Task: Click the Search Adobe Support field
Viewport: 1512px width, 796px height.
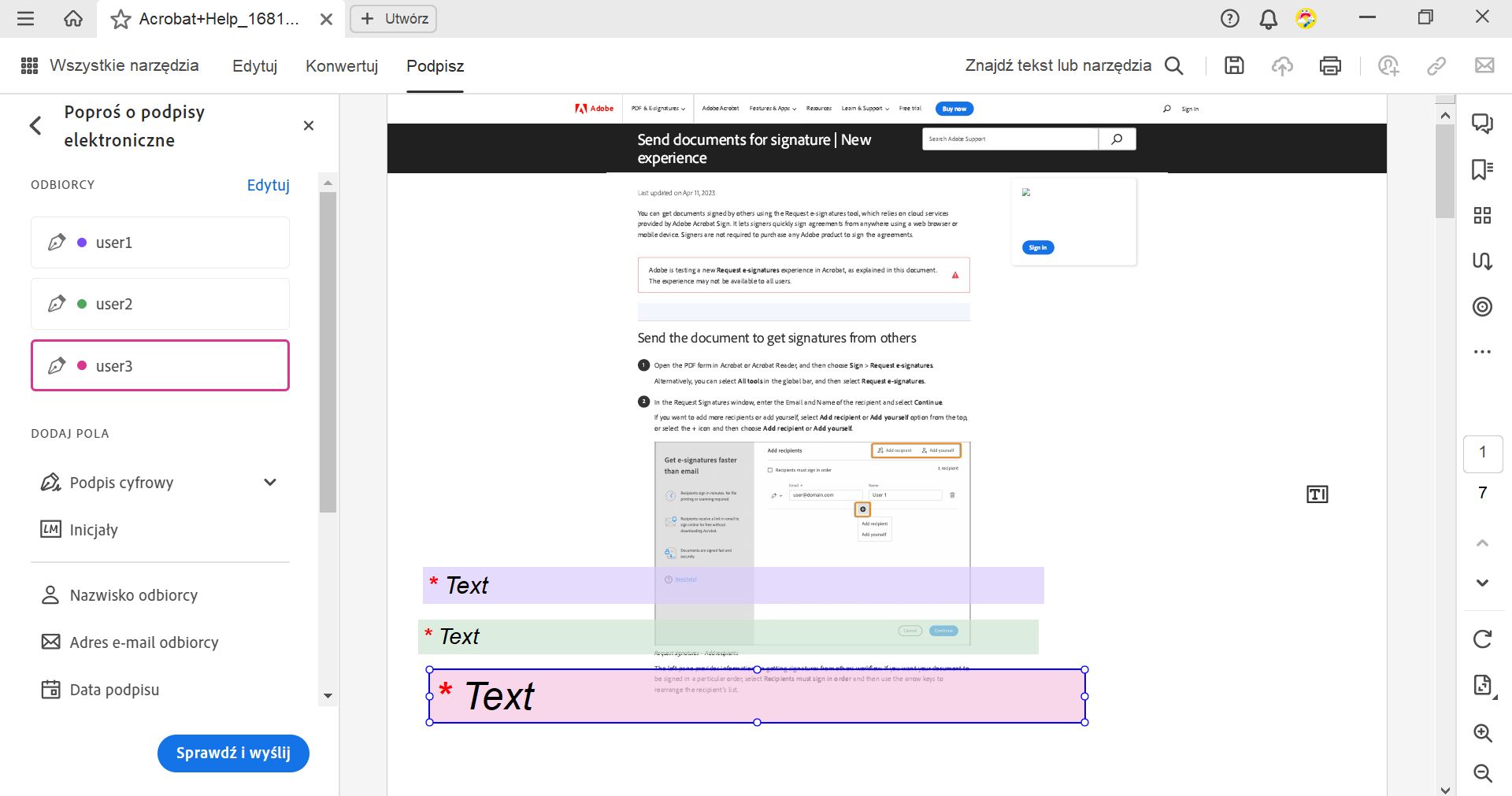Action: click(x=1010, y=139)
